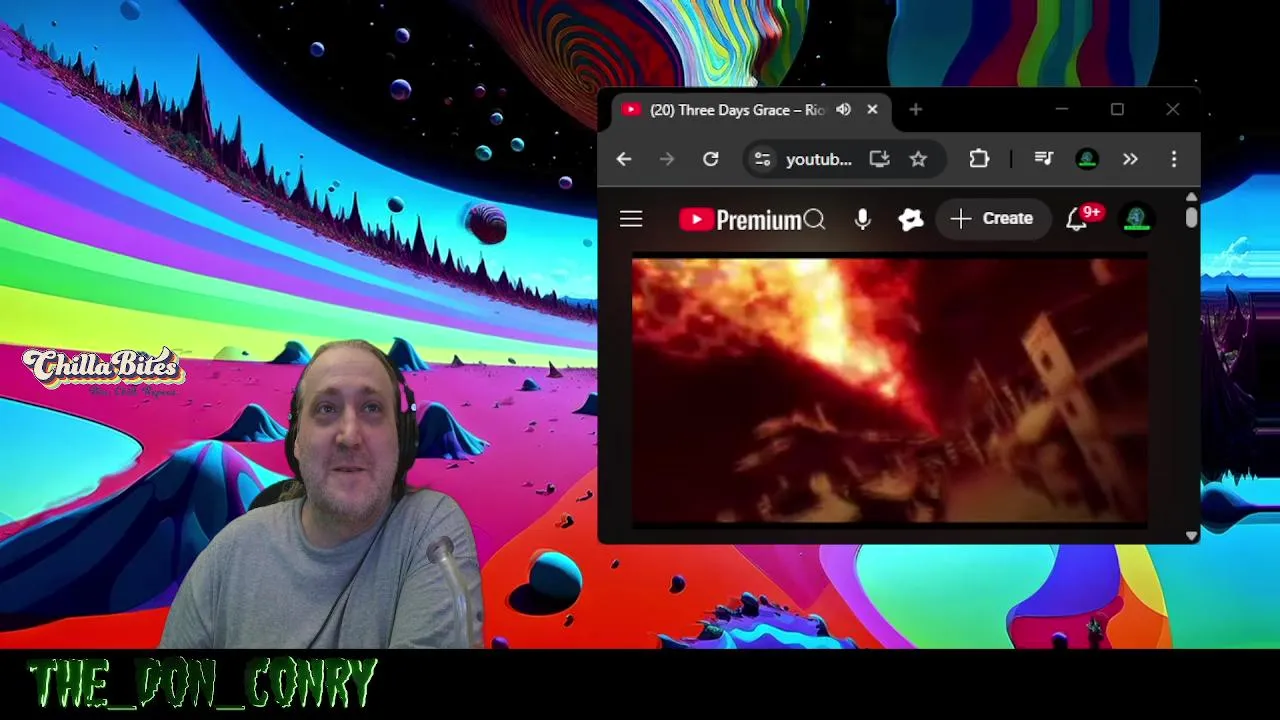Viewport: 1280px width, 720px height.
Task: Click the youtube address bar field
Action: 818,159
